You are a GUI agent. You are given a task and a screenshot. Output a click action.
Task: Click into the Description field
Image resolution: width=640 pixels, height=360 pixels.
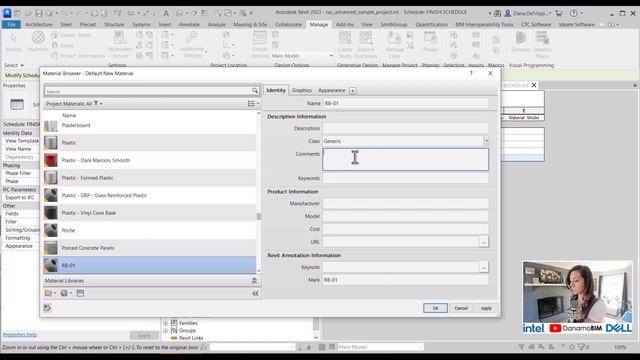point(405,128)
